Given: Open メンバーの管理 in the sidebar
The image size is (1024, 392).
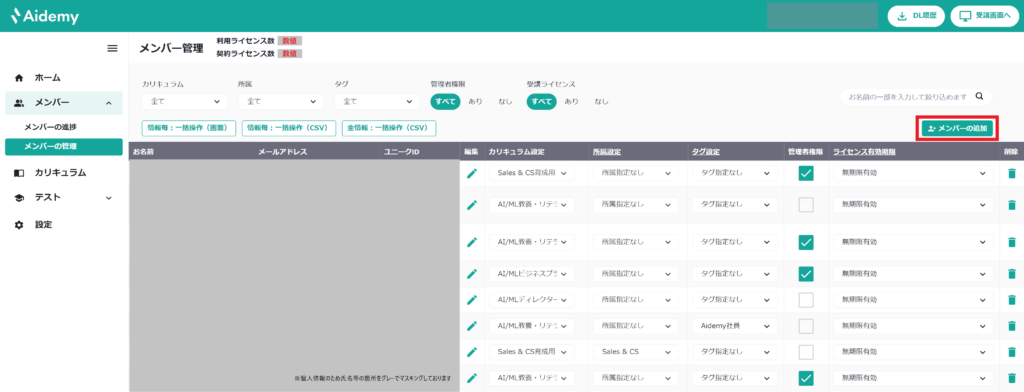Looking at the screenshot, I should pyautogui.click(x=64, y=146).
